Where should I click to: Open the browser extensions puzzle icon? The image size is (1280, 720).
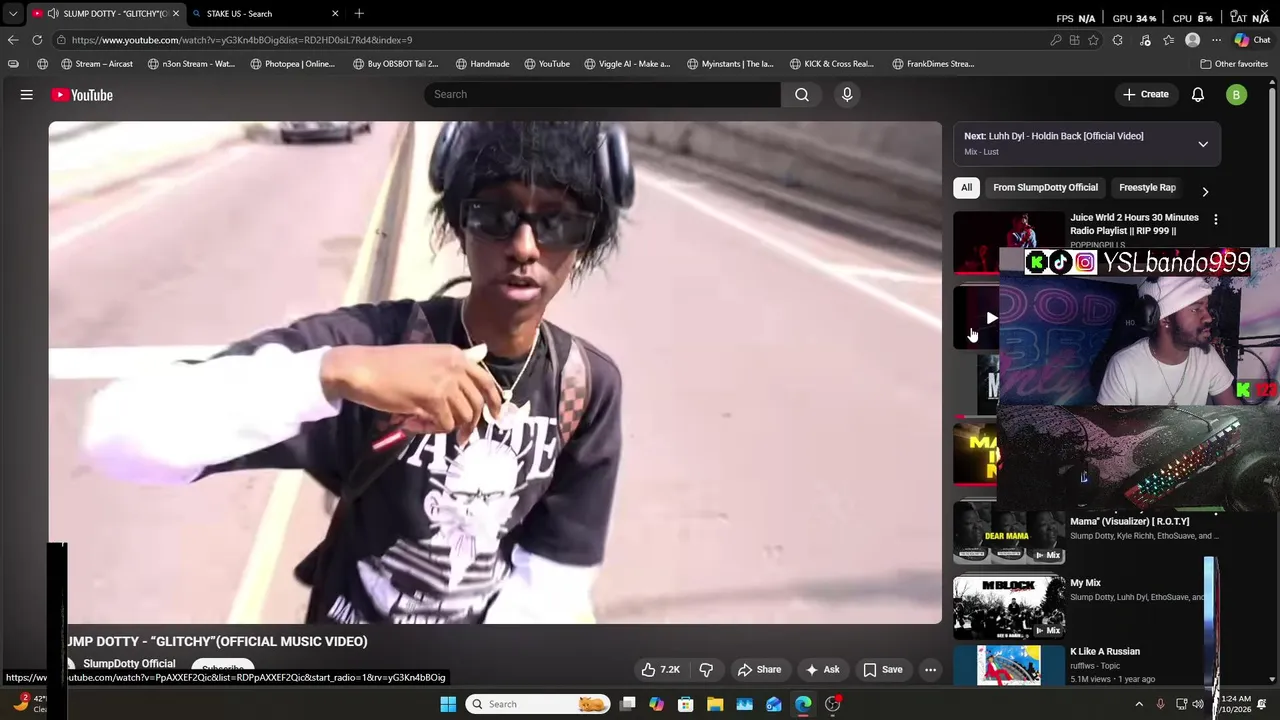1118,40
